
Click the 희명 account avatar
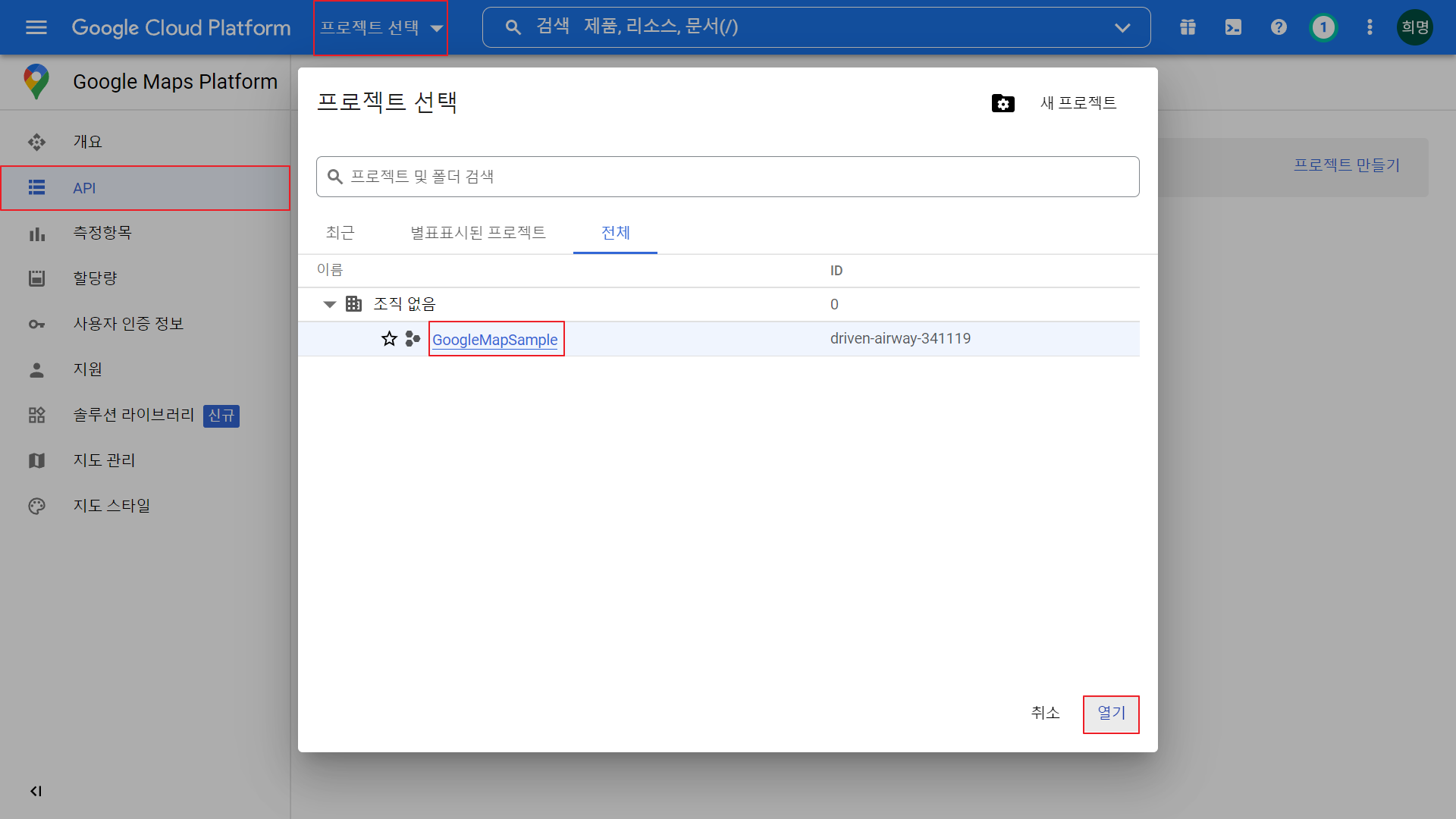click(1414, 27)
